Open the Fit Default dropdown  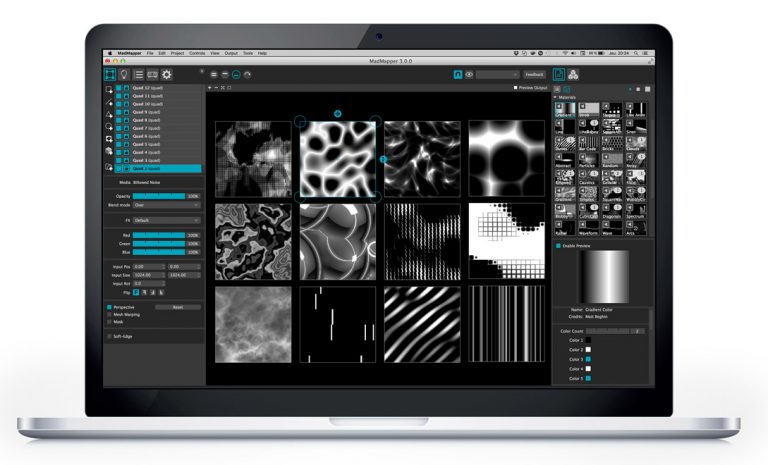[166, 220]
